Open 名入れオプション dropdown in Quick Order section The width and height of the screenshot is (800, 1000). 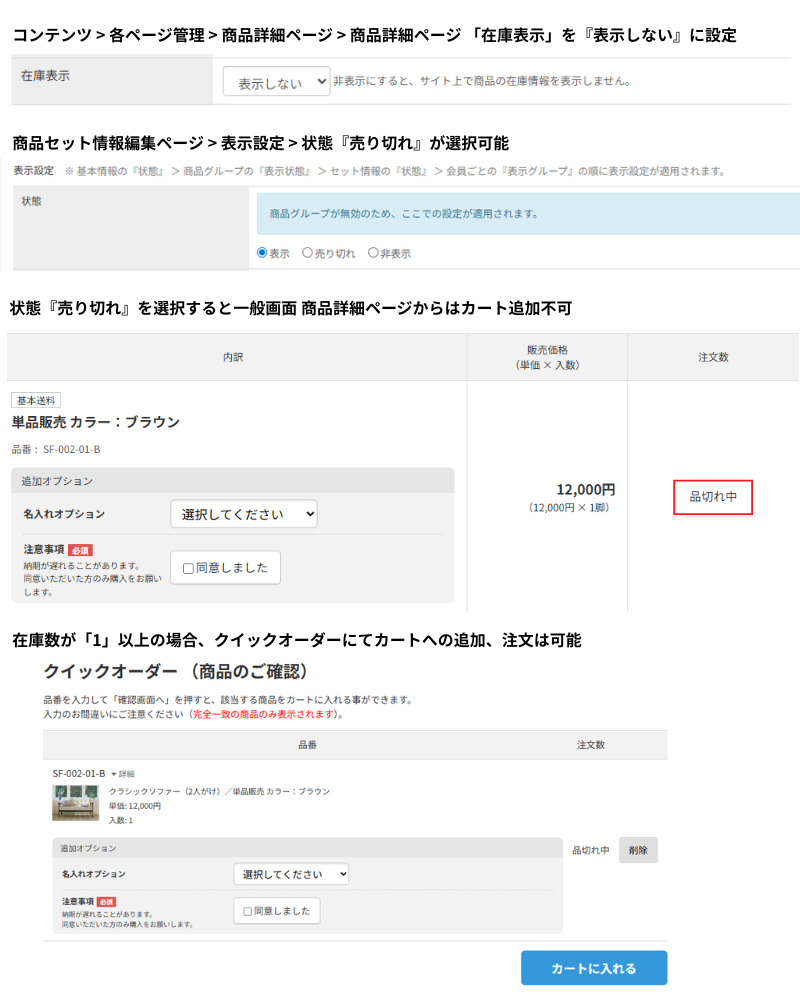point(291,874)
